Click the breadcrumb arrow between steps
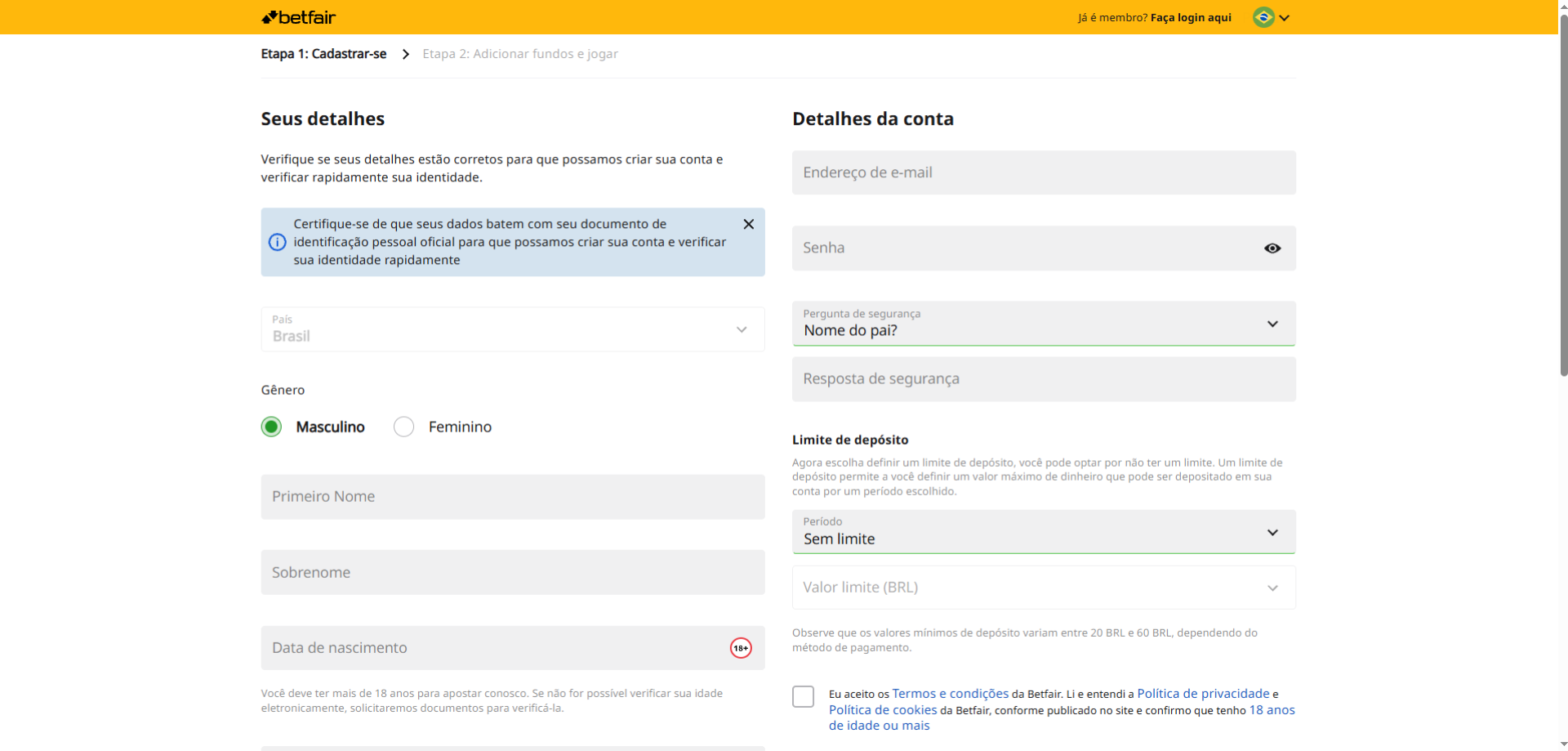 (x=405, y=54)
